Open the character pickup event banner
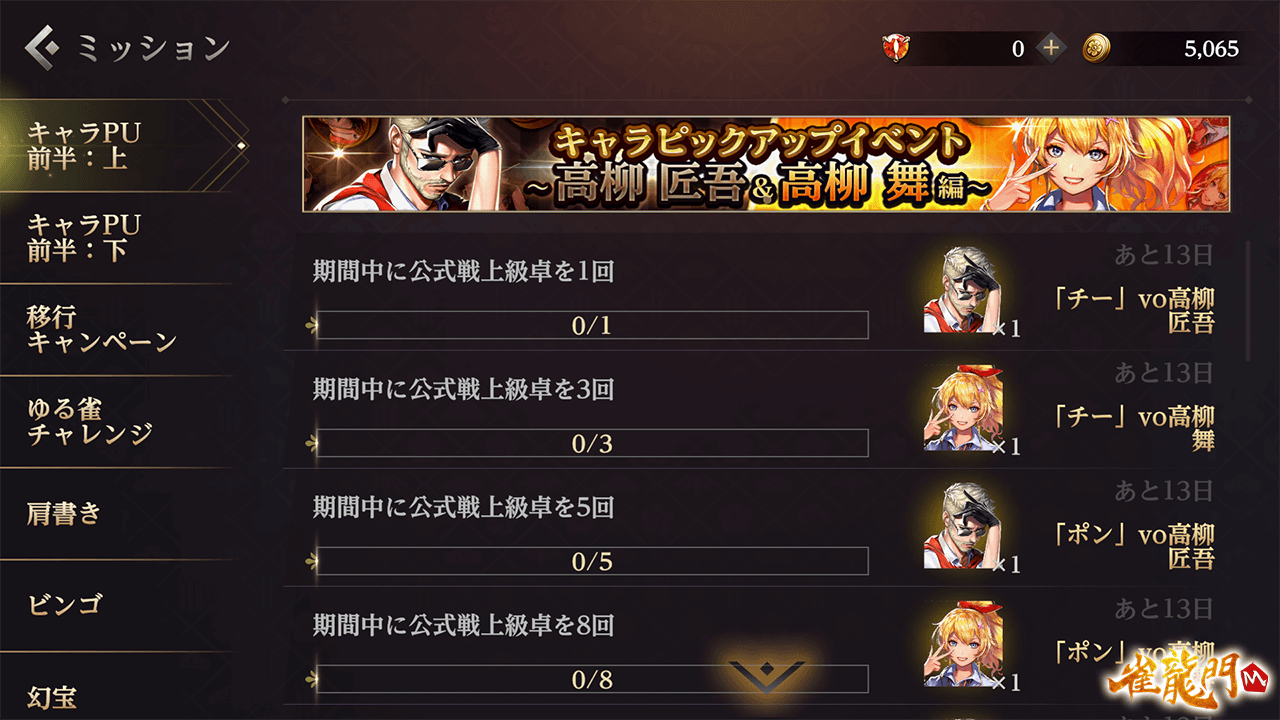The image size is (1280, 720). [766, 164]
